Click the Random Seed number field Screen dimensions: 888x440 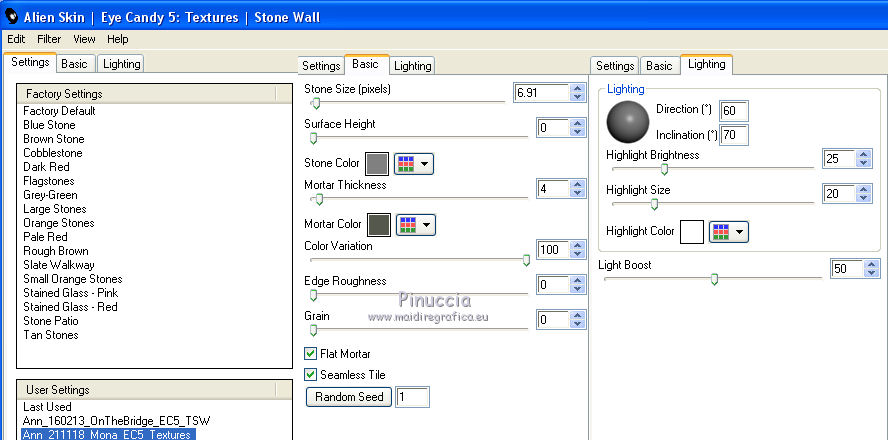tap(412, 397)
